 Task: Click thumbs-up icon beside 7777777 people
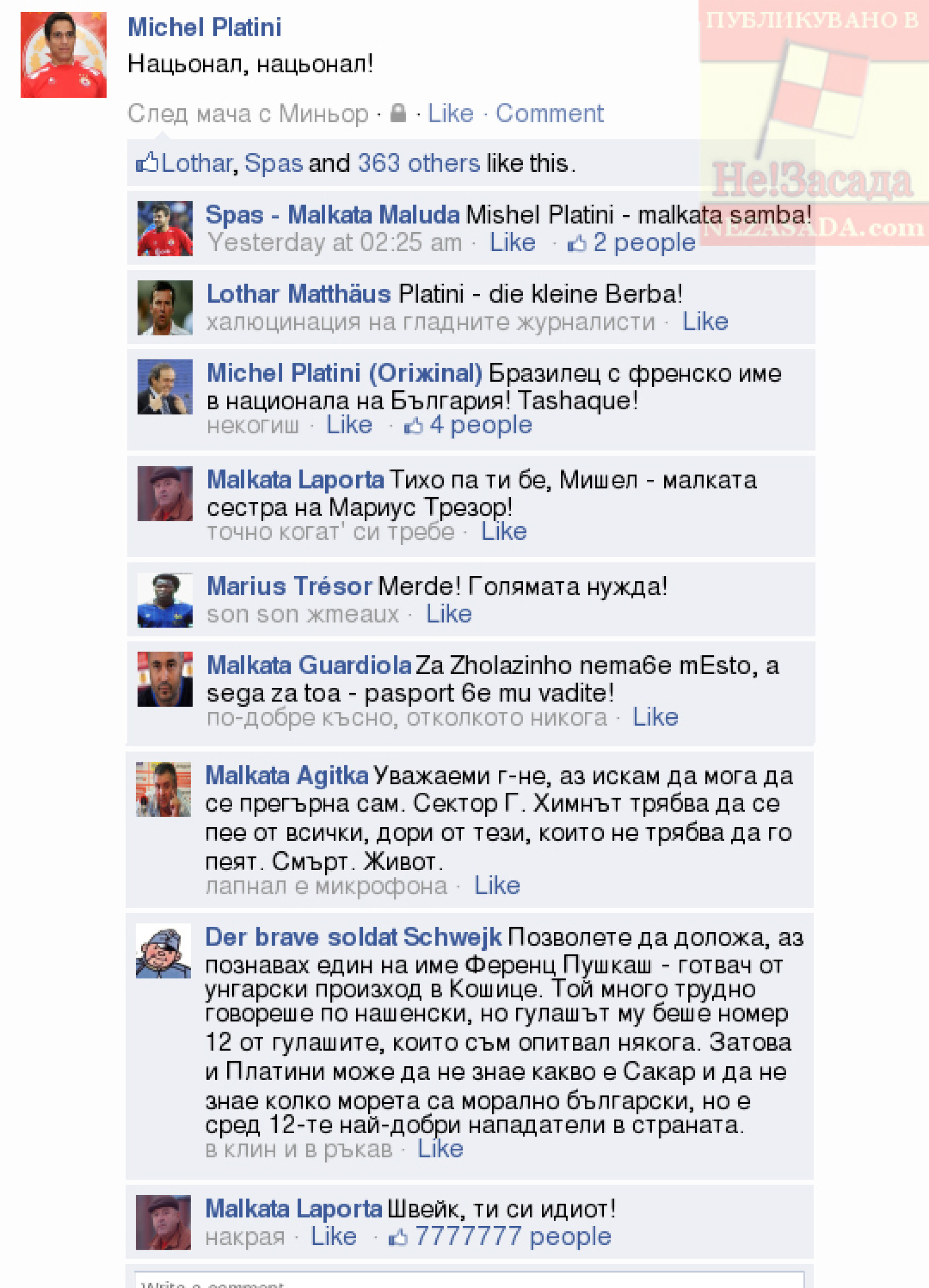[x=398, y=1236]
